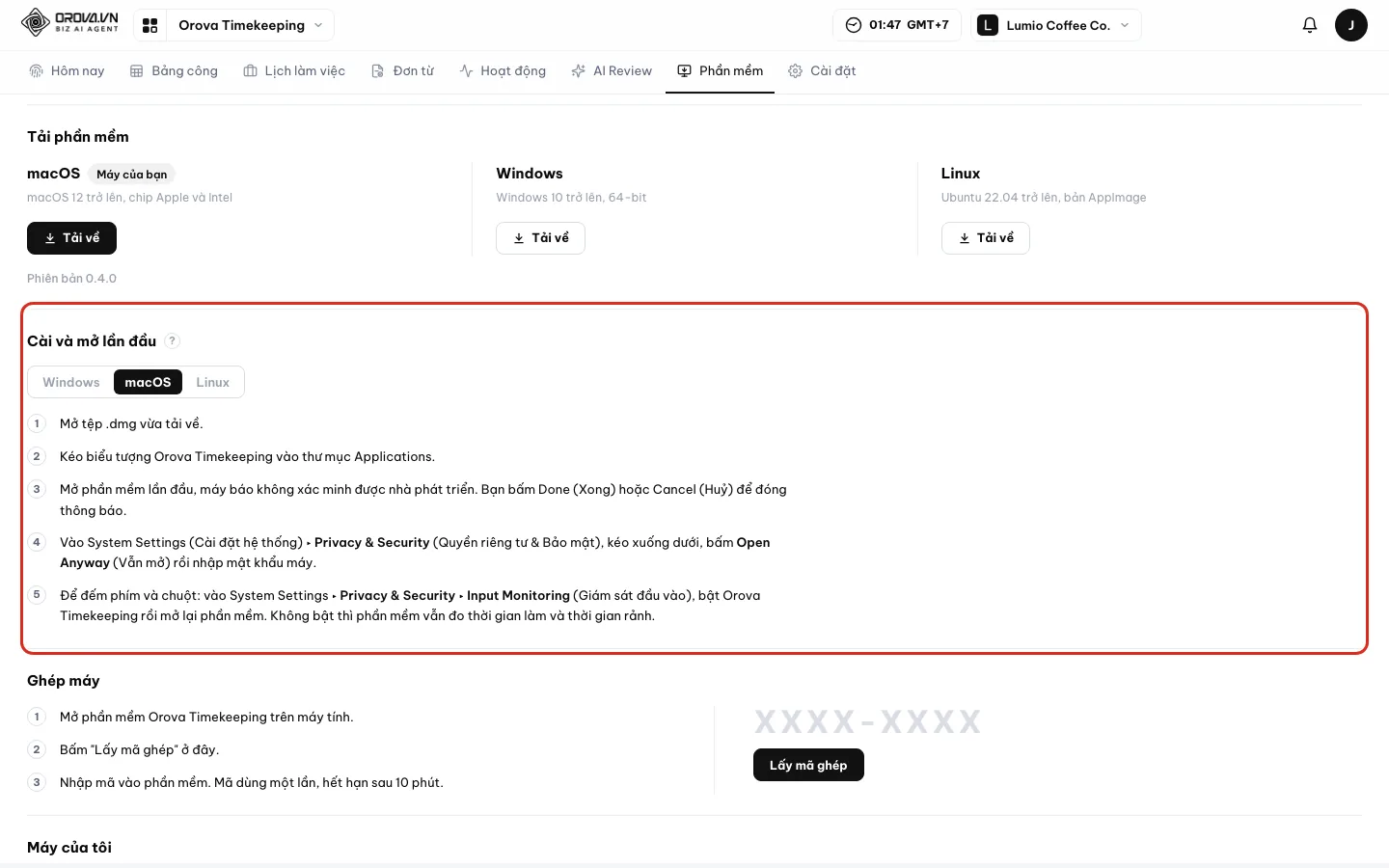1389x868 pixels.
Task: Select the macOS install instructions segment
Action: pos(148,382)
